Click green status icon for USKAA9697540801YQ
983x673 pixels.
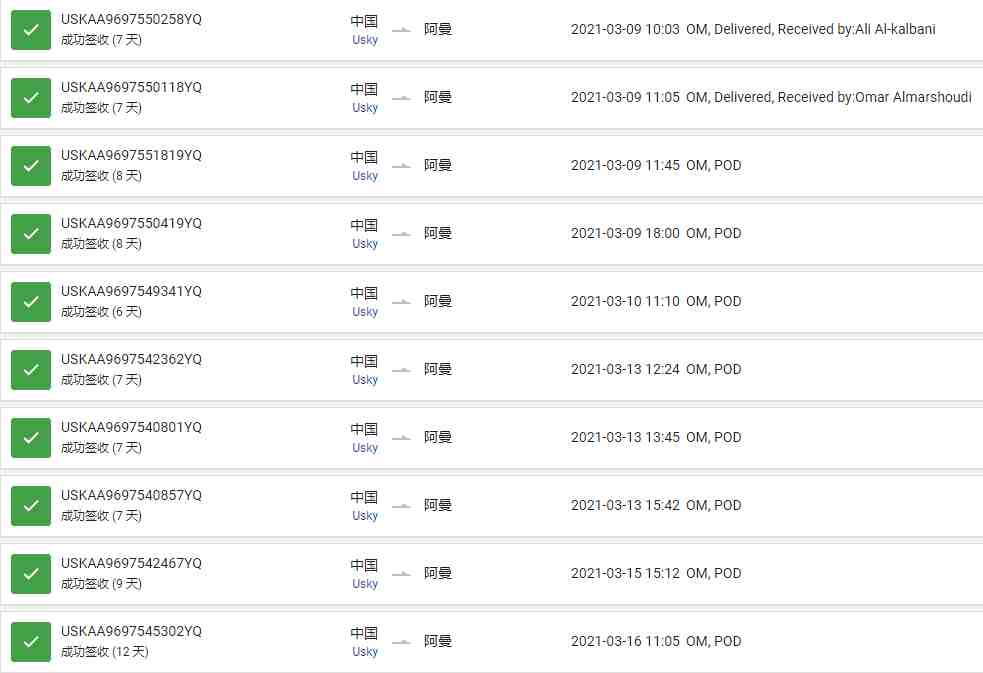pyautogui.click(x=31, y=437)
